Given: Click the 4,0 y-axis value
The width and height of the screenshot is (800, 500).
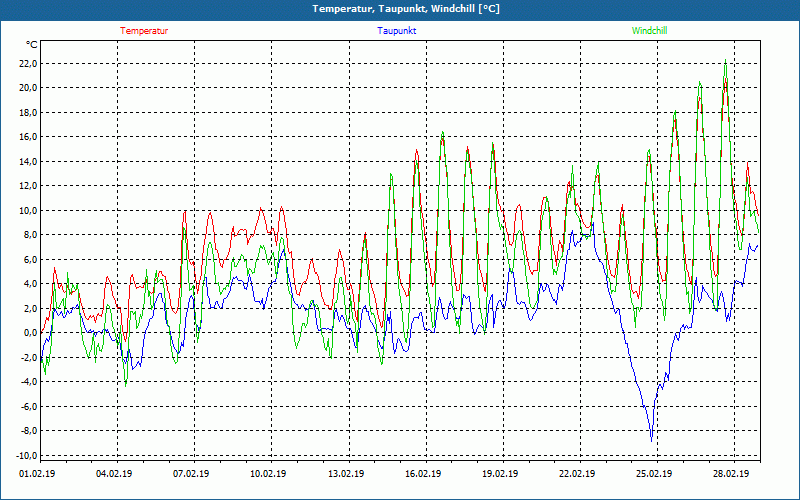Looking at the screenshot, I should (30, 284).
